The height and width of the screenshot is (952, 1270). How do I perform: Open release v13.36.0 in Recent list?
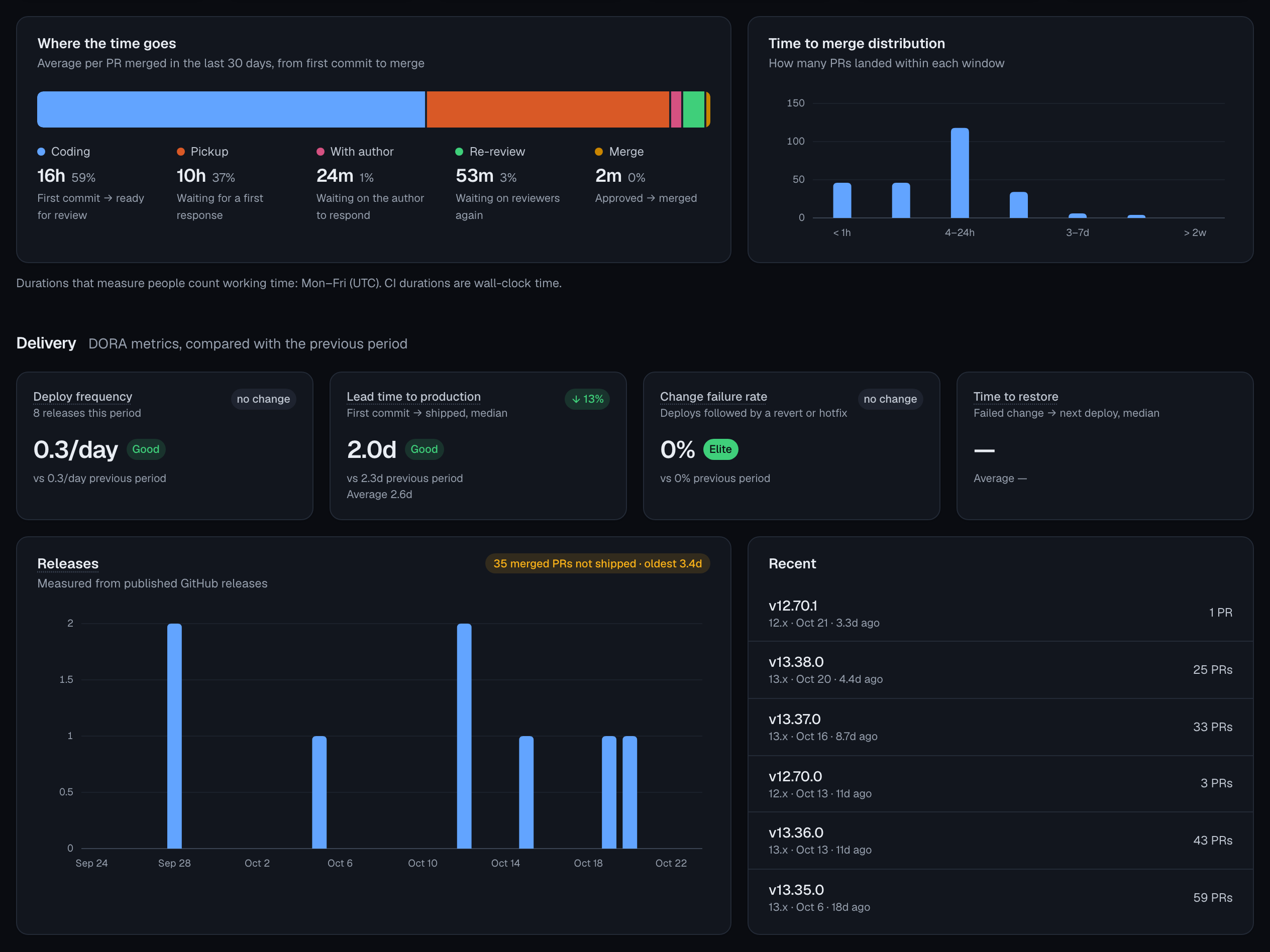1000,841
